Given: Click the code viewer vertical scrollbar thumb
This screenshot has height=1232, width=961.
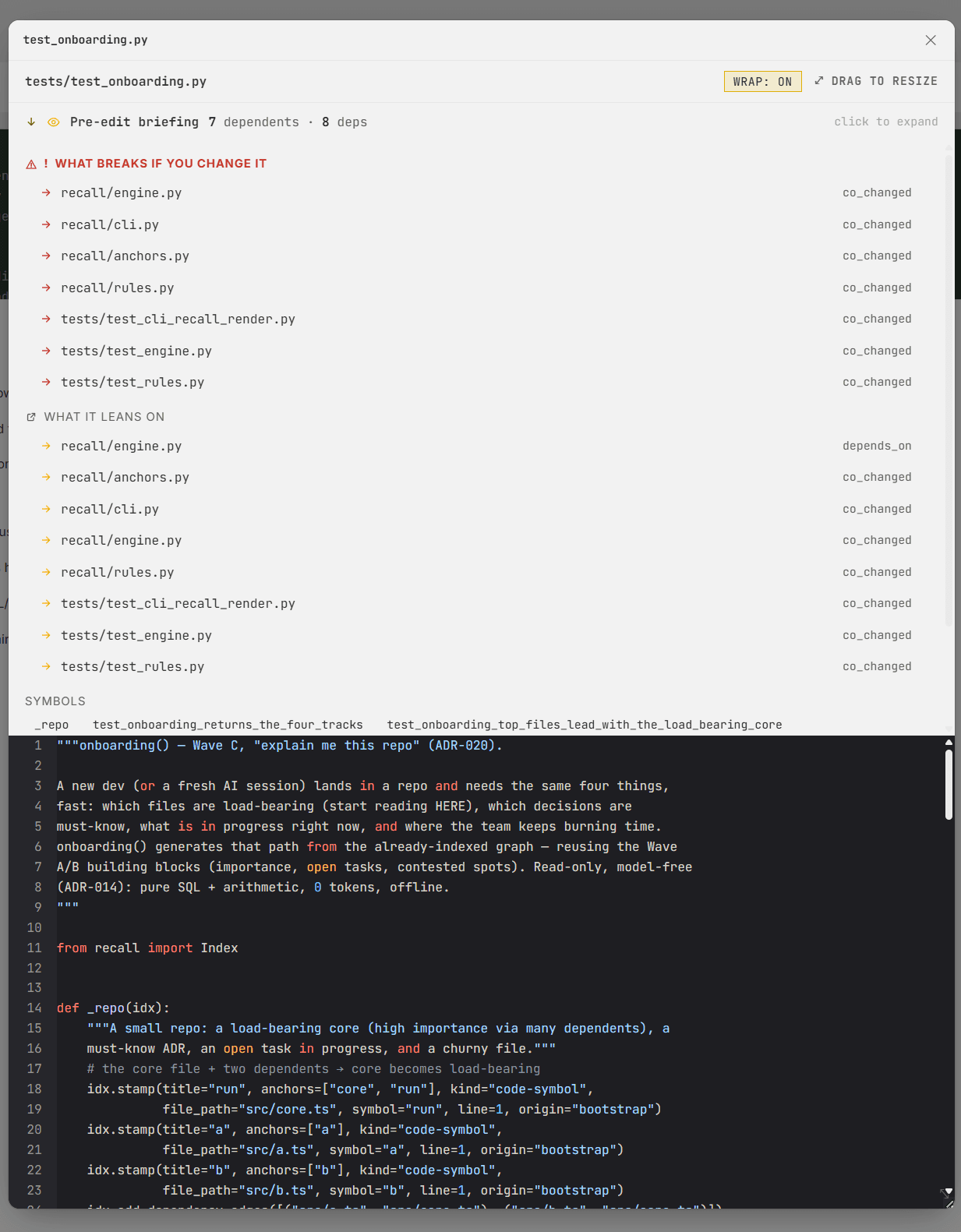Looking at the screenshot, I should [949, 784].
